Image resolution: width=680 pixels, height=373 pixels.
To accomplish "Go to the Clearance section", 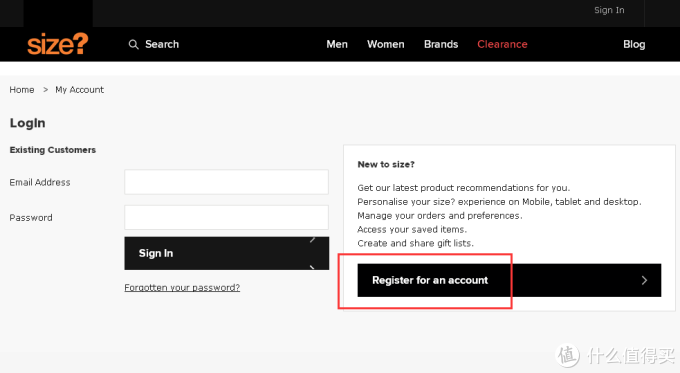I will [x=502, y=44].
